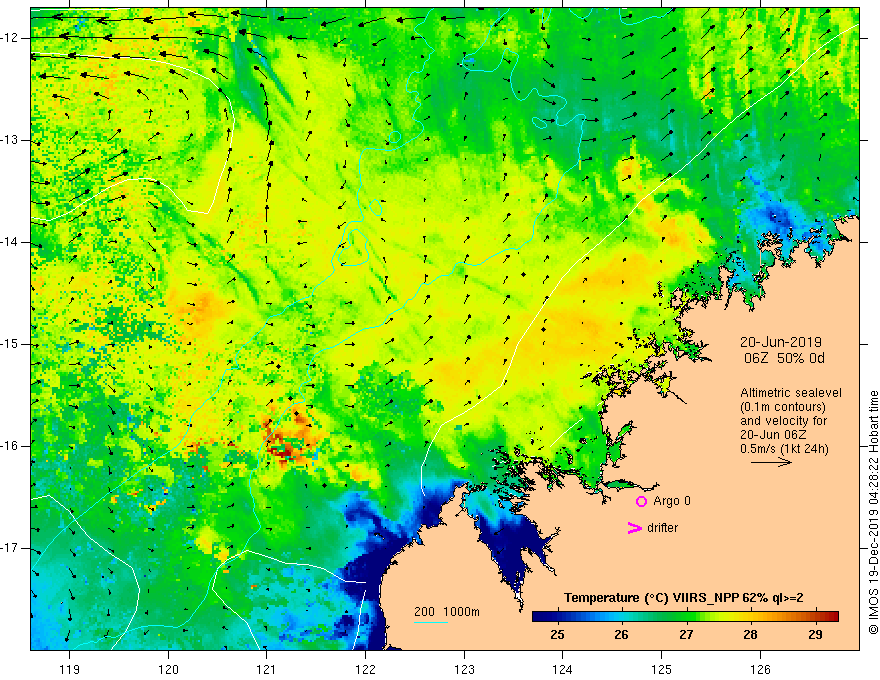Click the text 06Z 50% 0d
The width and height of the screenshot is (880, 680).
point(784,359)
